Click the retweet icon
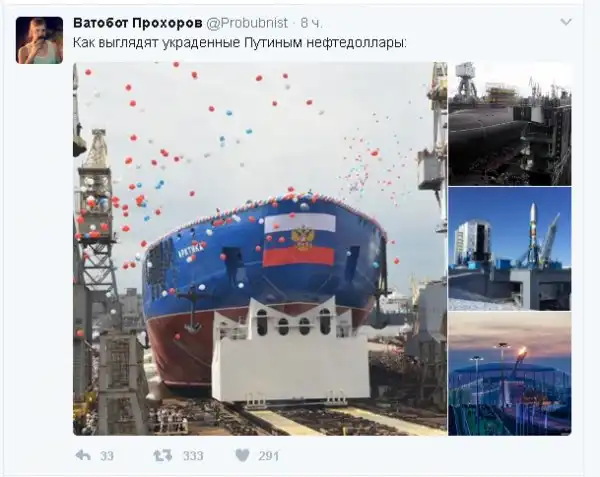This screenshot has width=600, height=477. click(x=163, y=456)
